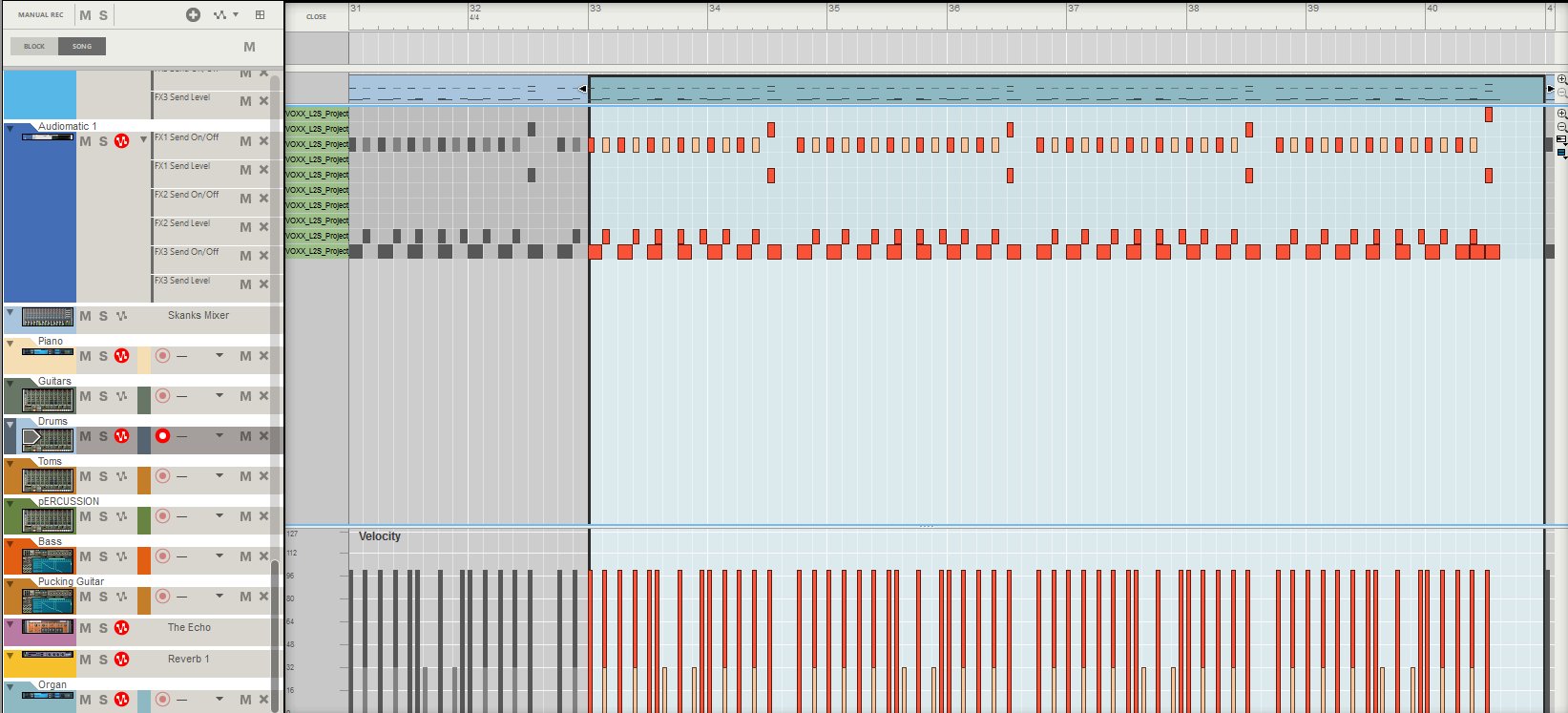The height and width of the screenshot is (713, 1568).
Task: Switch to Song view
Action: [x=82, y=46]
